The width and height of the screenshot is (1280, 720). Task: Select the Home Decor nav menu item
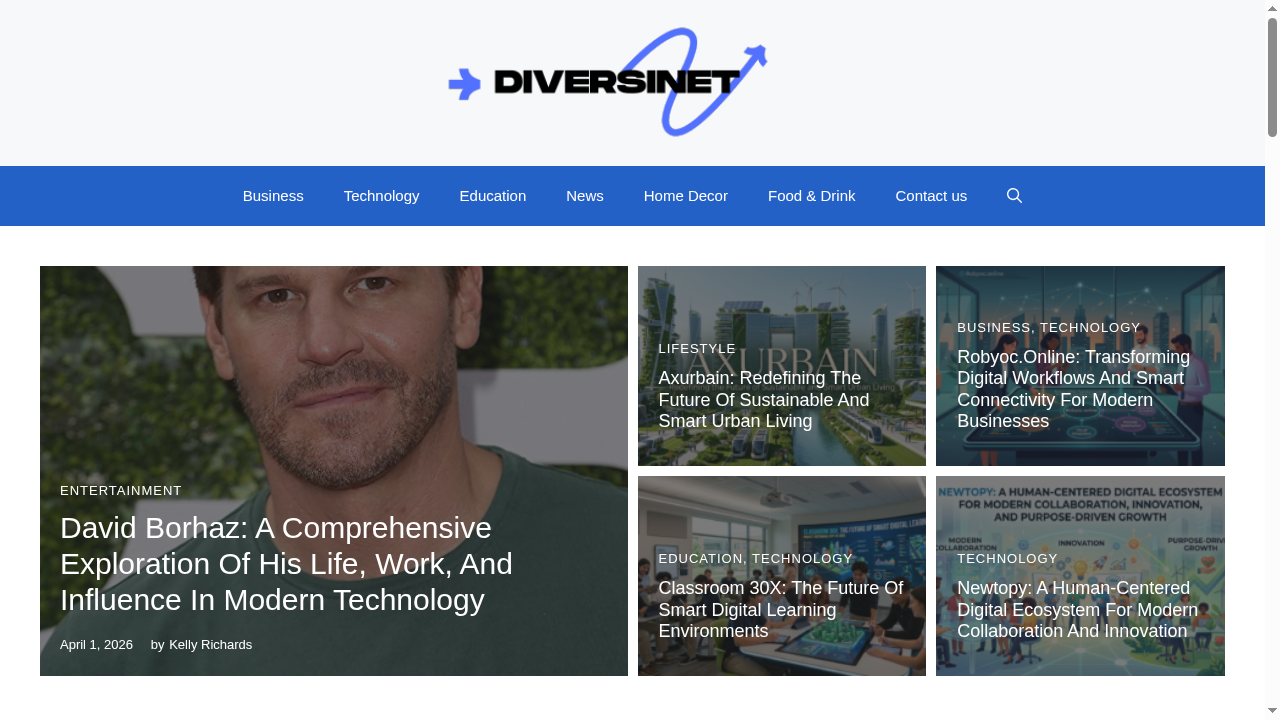pyautogui.click(x=685, y=195)
